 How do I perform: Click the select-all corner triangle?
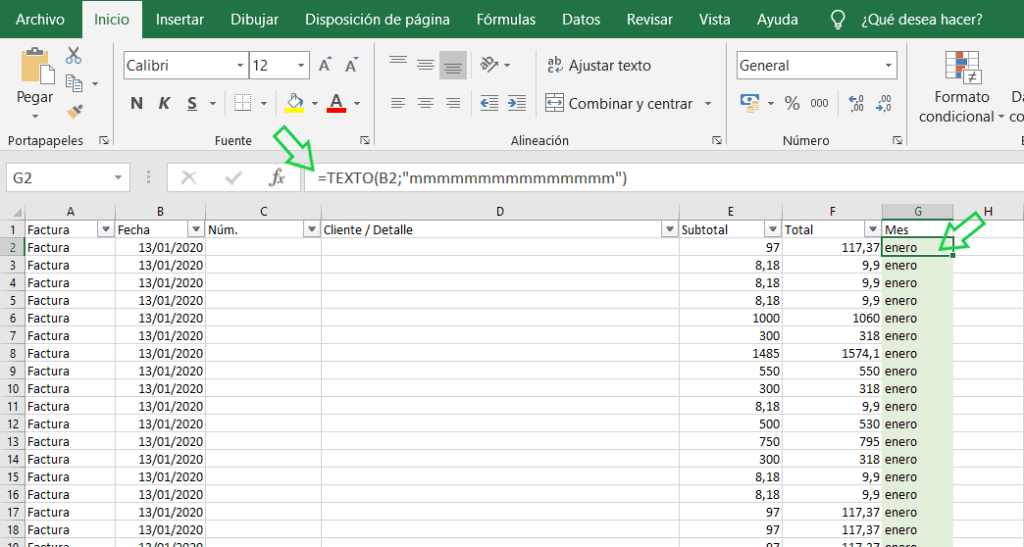(16, 211)
